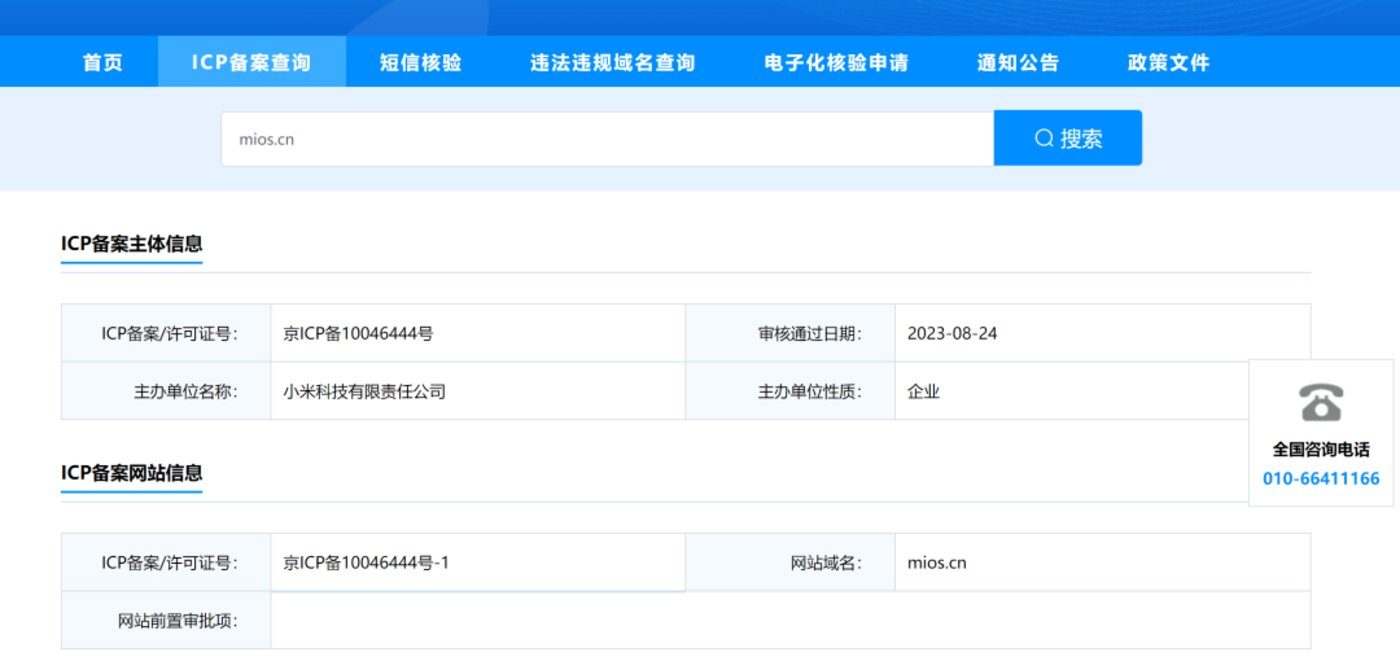Click the approval date 2023-08-24

[x=952, y=334]
